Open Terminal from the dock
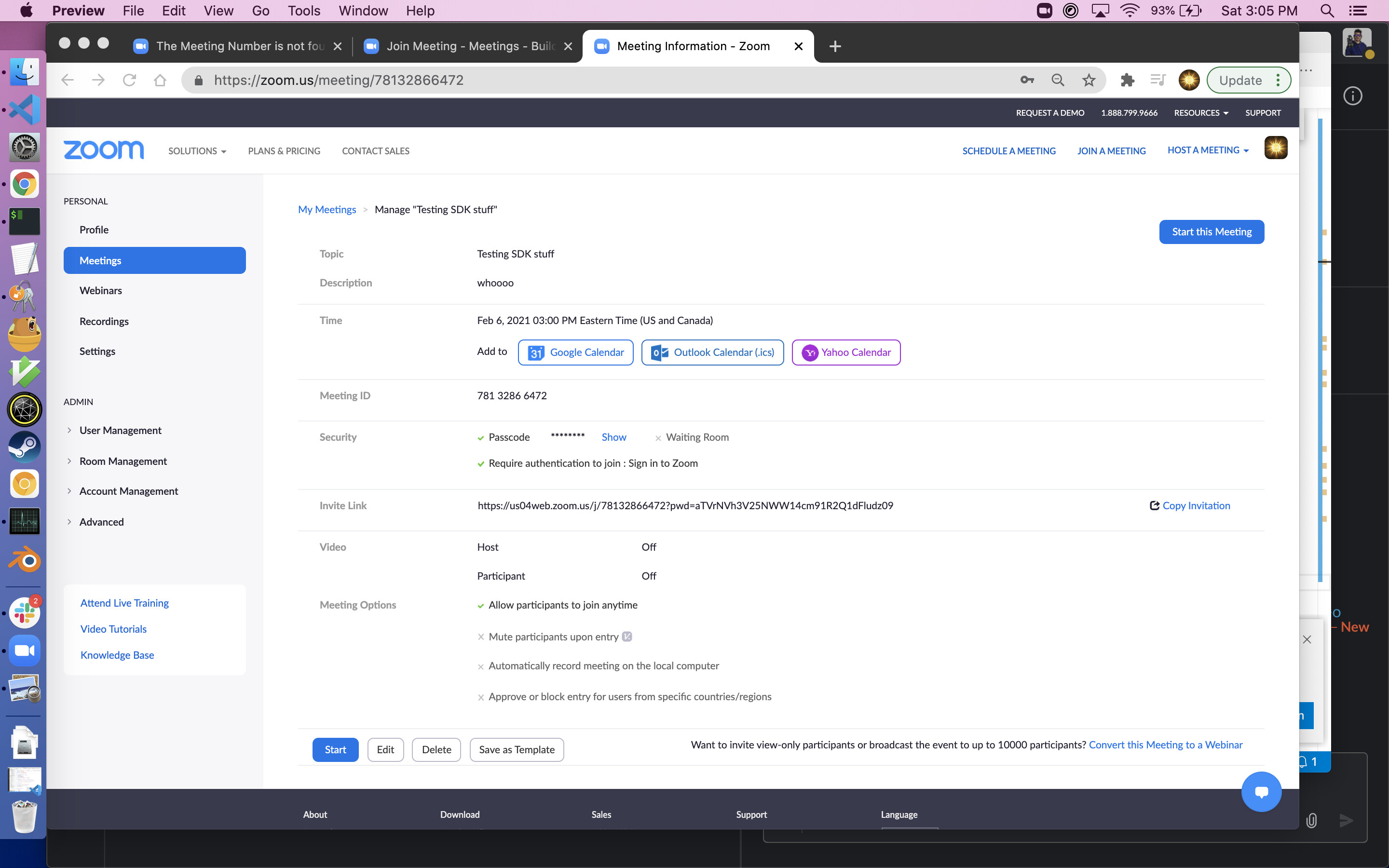Viewport: 1389px width, 868px height. pos(24,222)
